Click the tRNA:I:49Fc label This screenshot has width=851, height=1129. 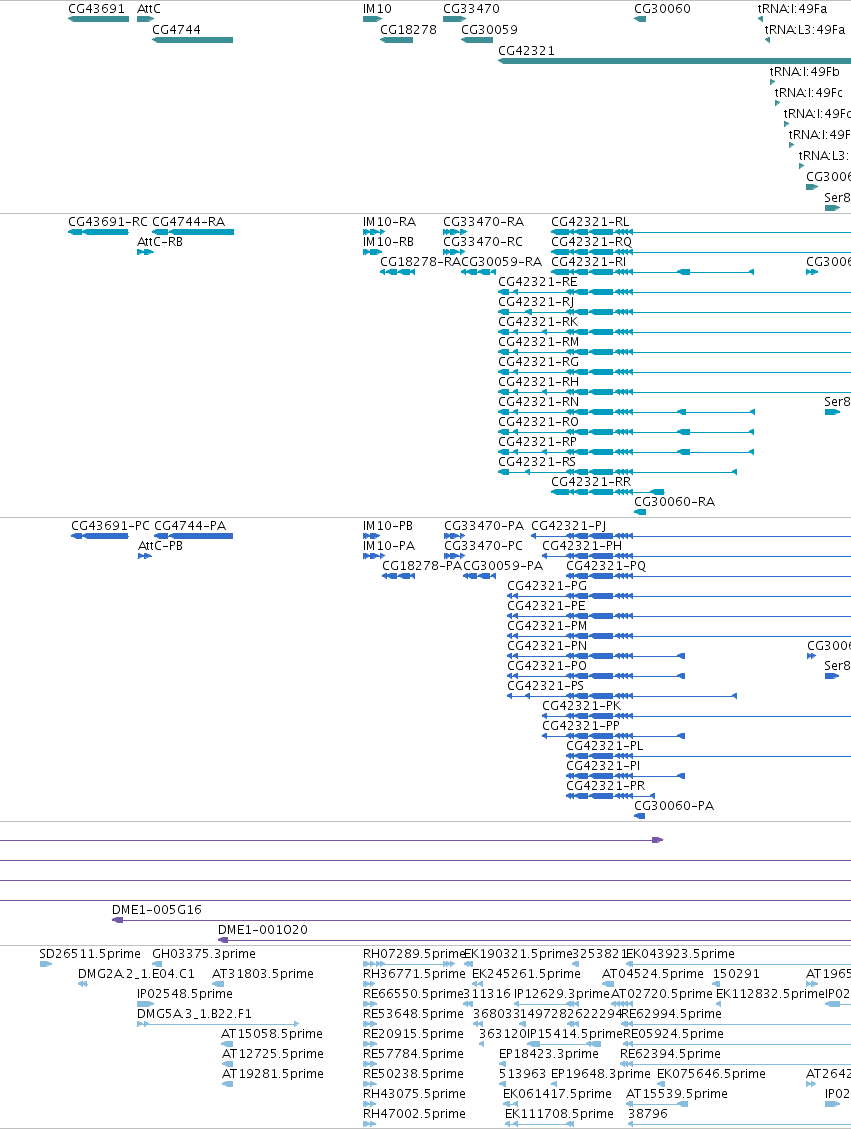pos(809,92)
